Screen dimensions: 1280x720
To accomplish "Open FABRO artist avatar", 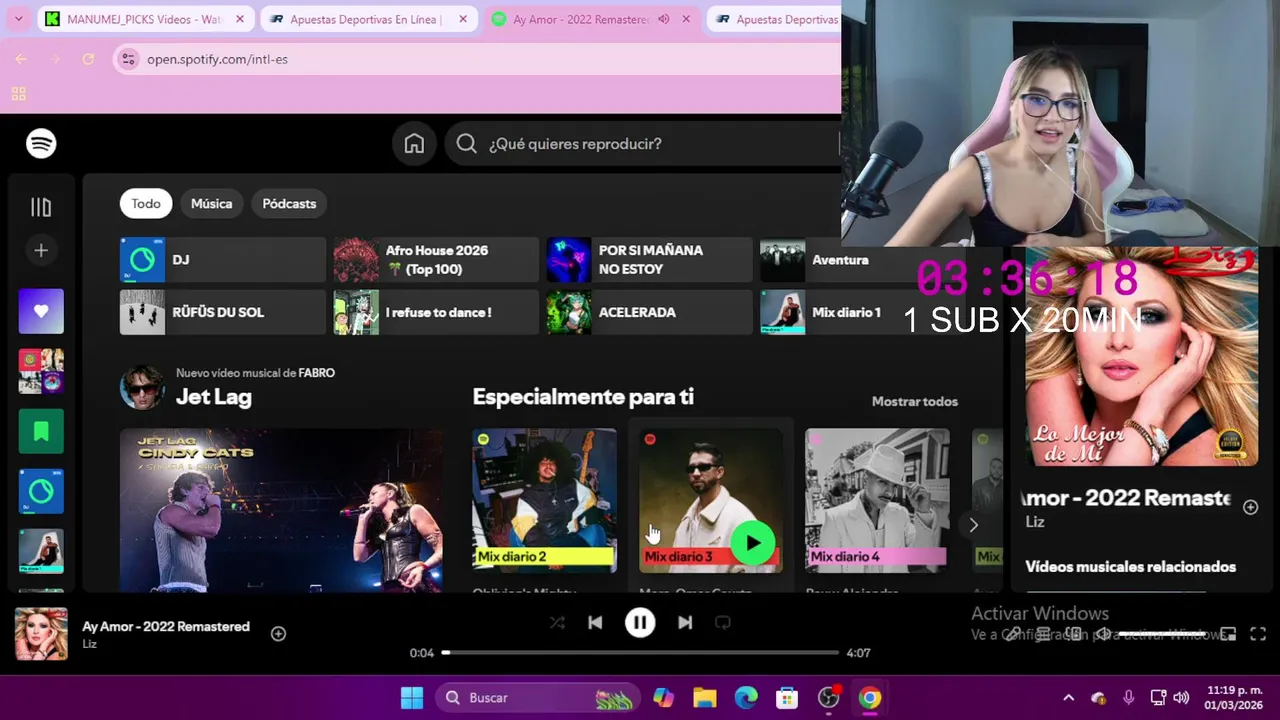I will 142,387.
